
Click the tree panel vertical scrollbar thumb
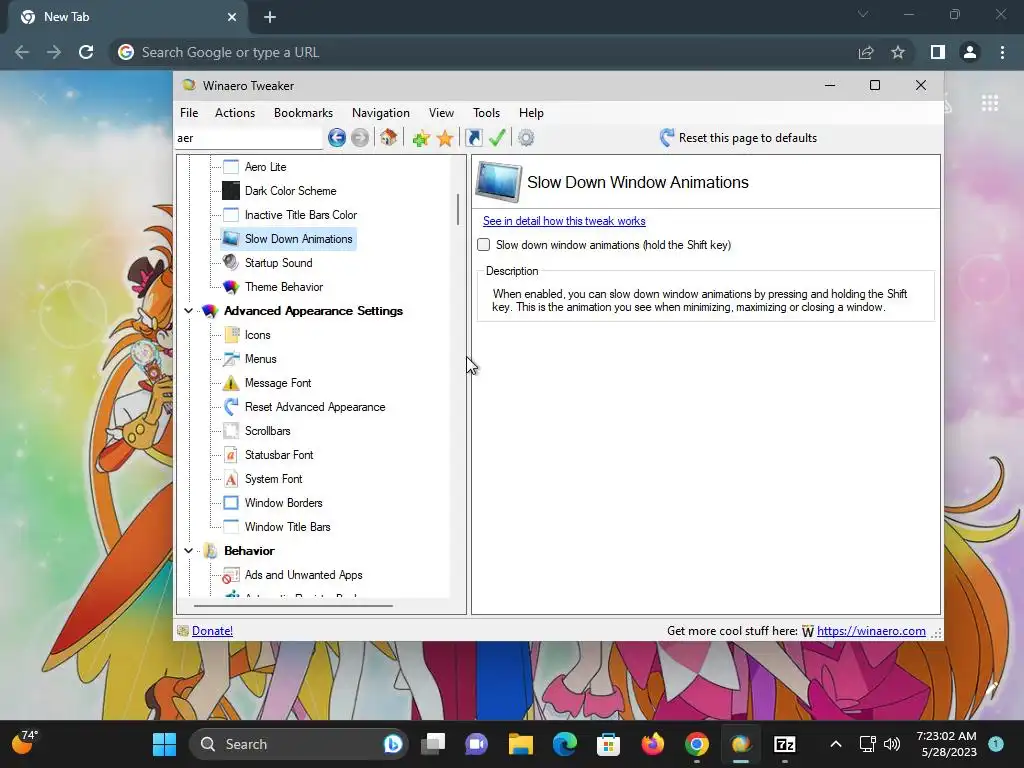[458, 210]
